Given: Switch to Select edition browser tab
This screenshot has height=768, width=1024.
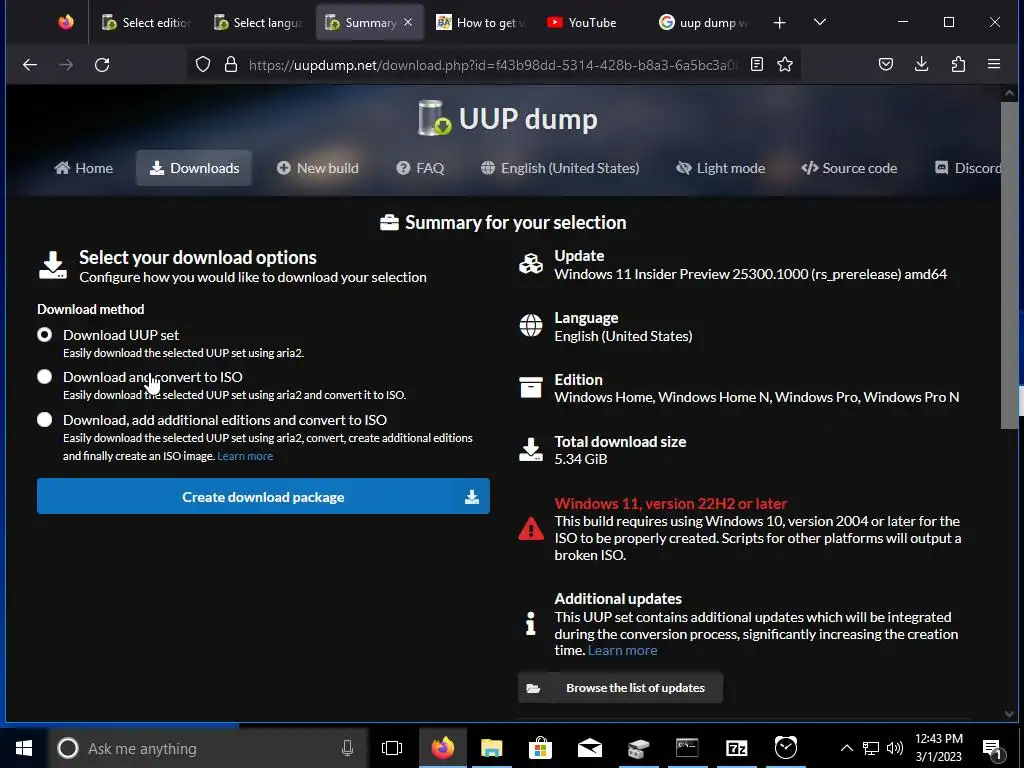Looking at the screenshot, I should click(x=147, y=23).
